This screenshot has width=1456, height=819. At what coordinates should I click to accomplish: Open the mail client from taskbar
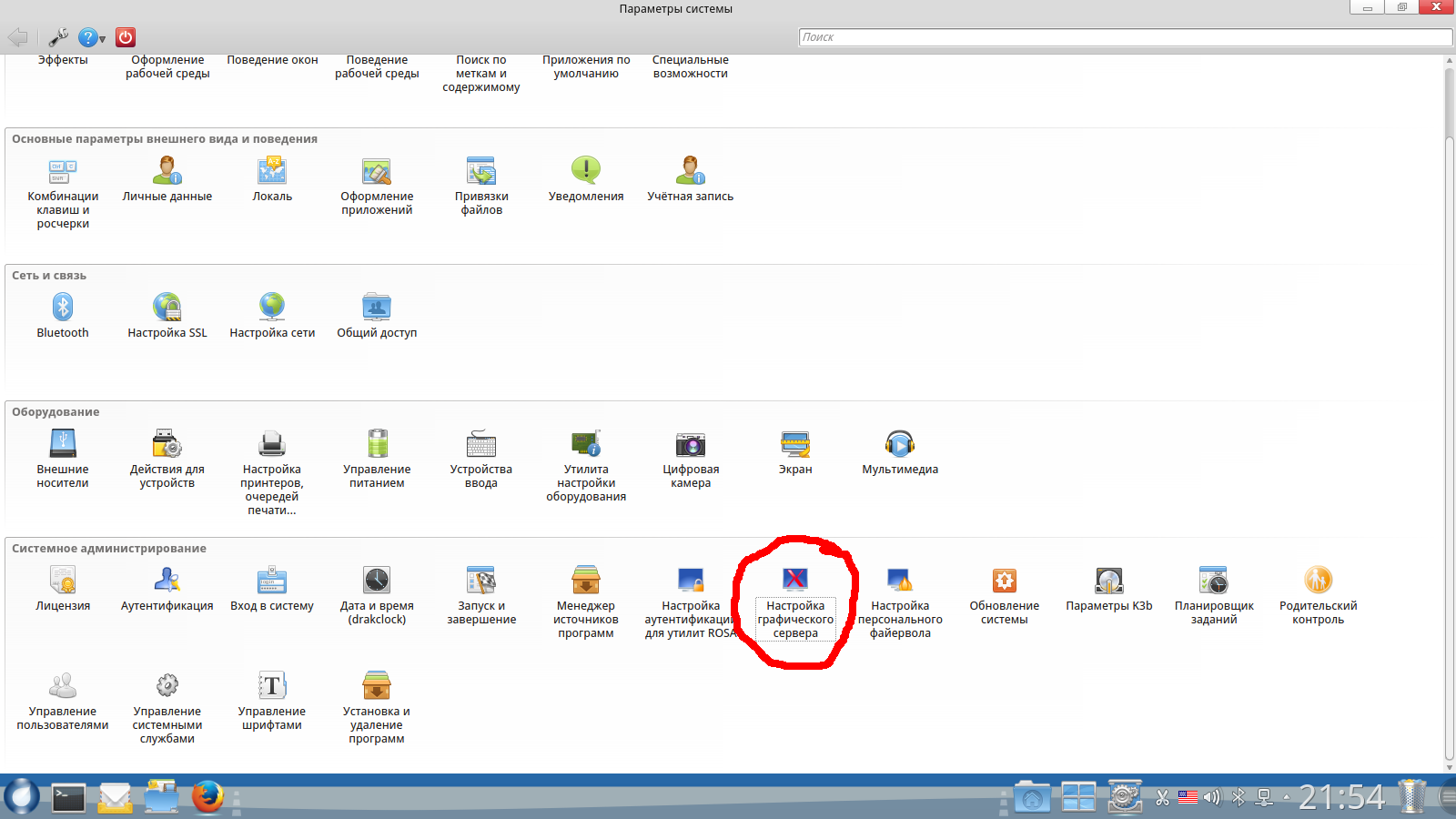tap(116, 798)
